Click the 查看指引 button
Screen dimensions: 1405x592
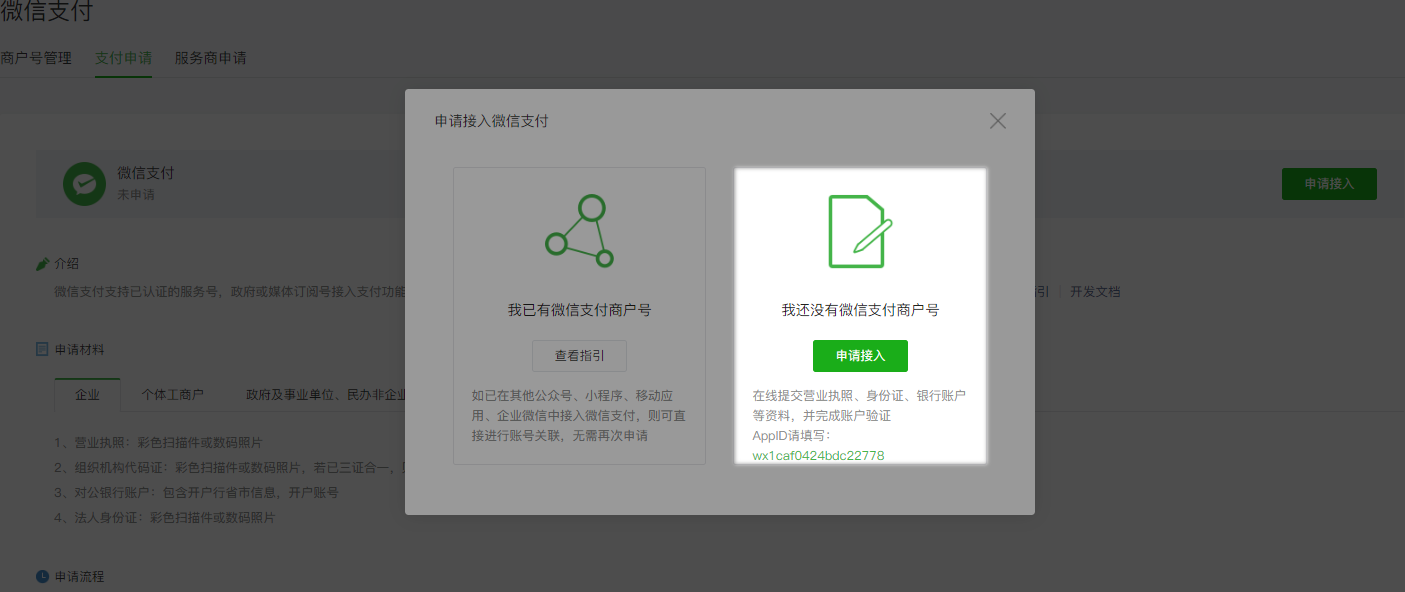click(x=580, y=356)
